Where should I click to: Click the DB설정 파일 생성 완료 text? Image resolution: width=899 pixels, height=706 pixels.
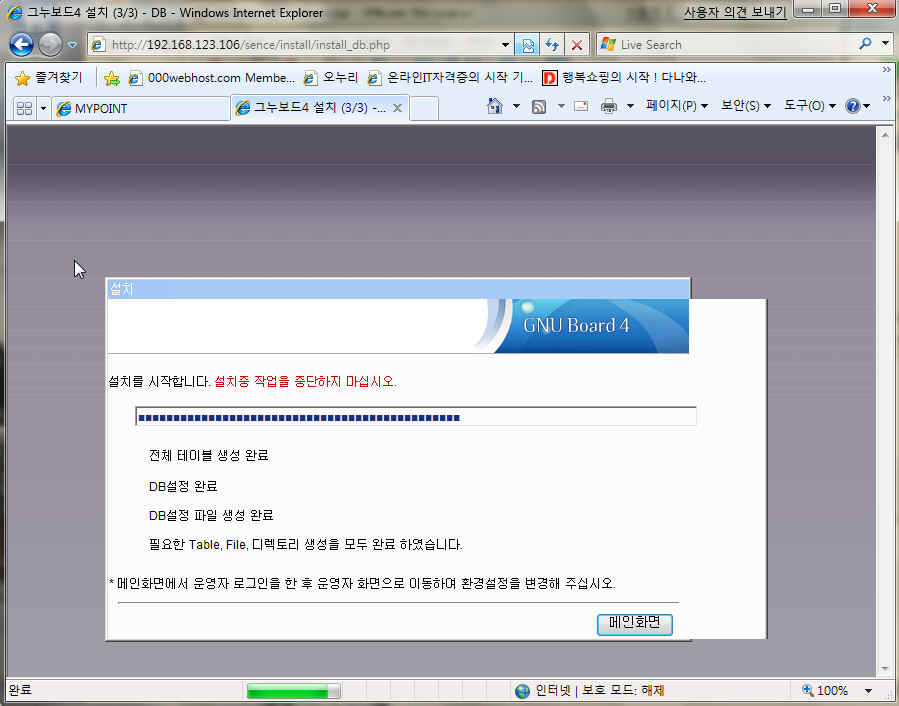tap(211, 515)
